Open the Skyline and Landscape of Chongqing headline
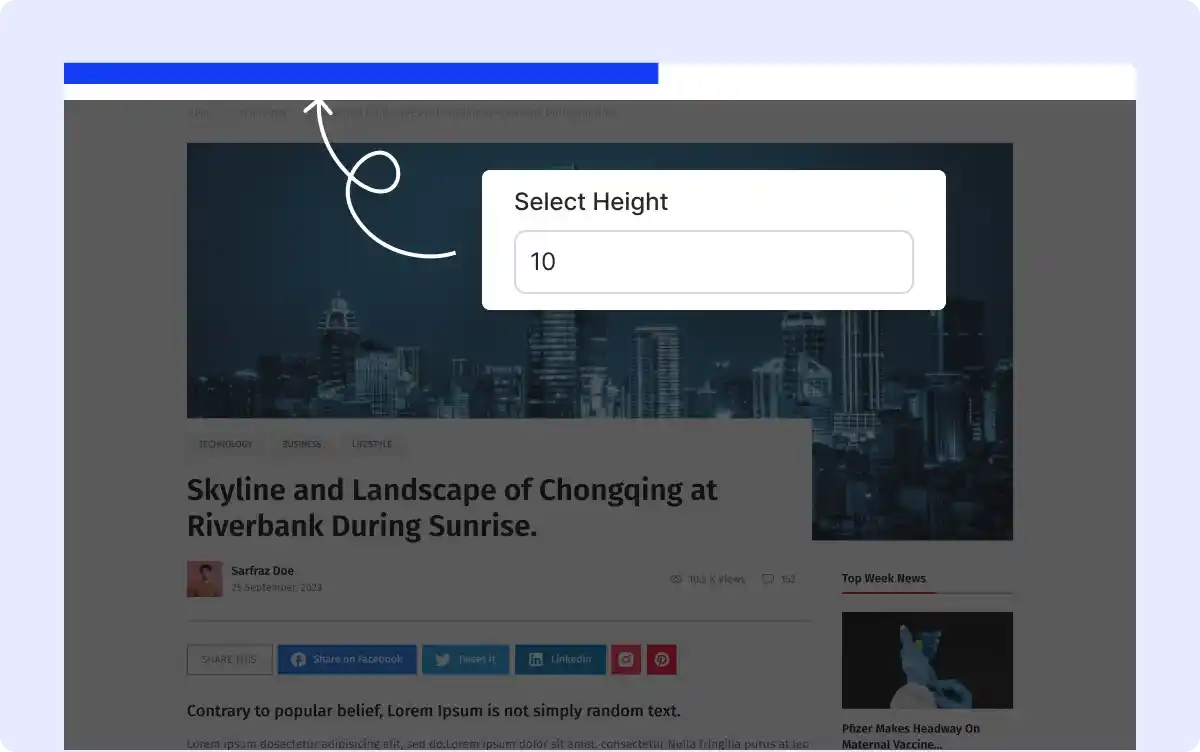1200x752 pixels. pos(452,508)
